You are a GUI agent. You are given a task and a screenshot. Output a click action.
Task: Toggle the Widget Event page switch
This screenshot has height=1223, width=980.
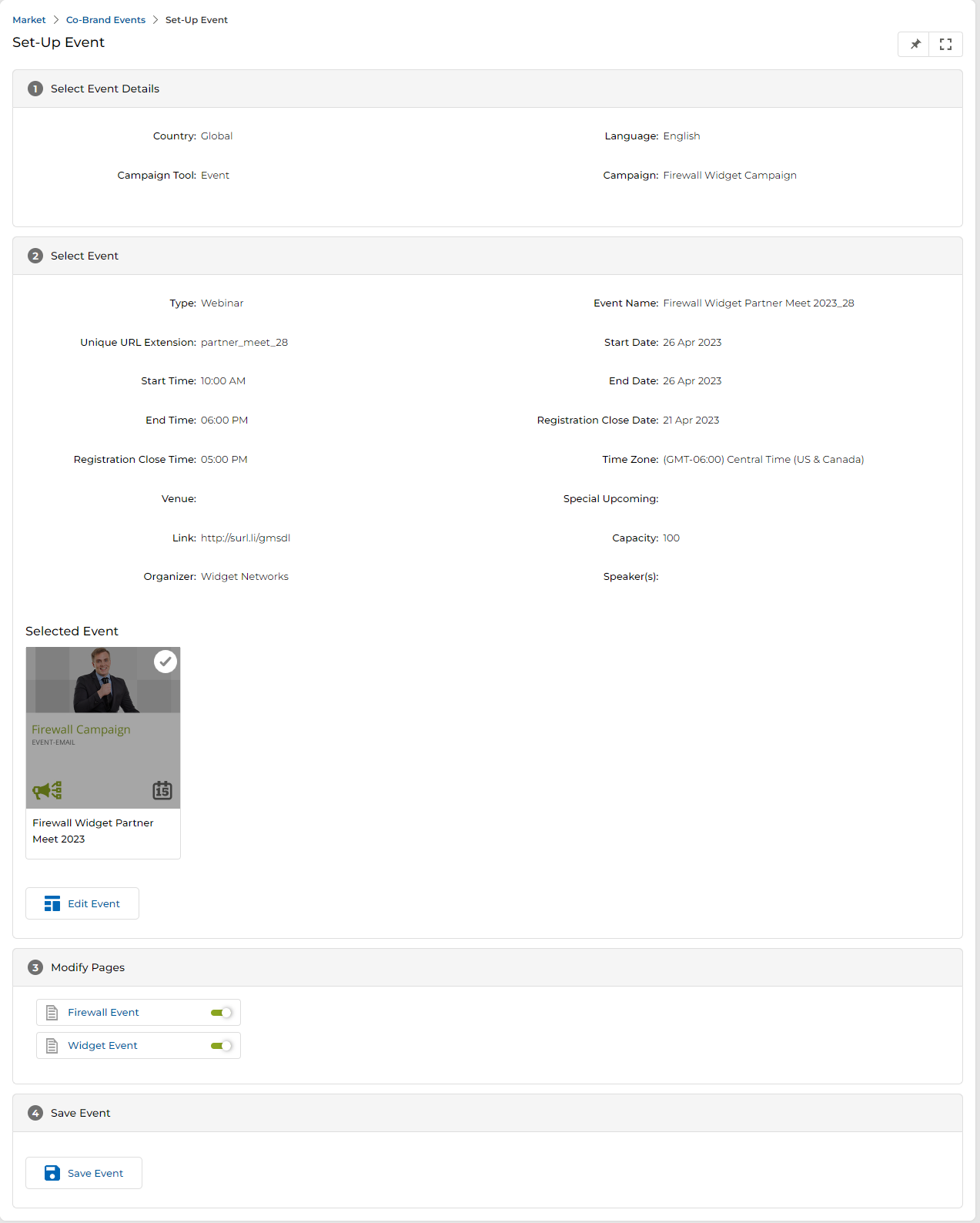click(222, 1046)
